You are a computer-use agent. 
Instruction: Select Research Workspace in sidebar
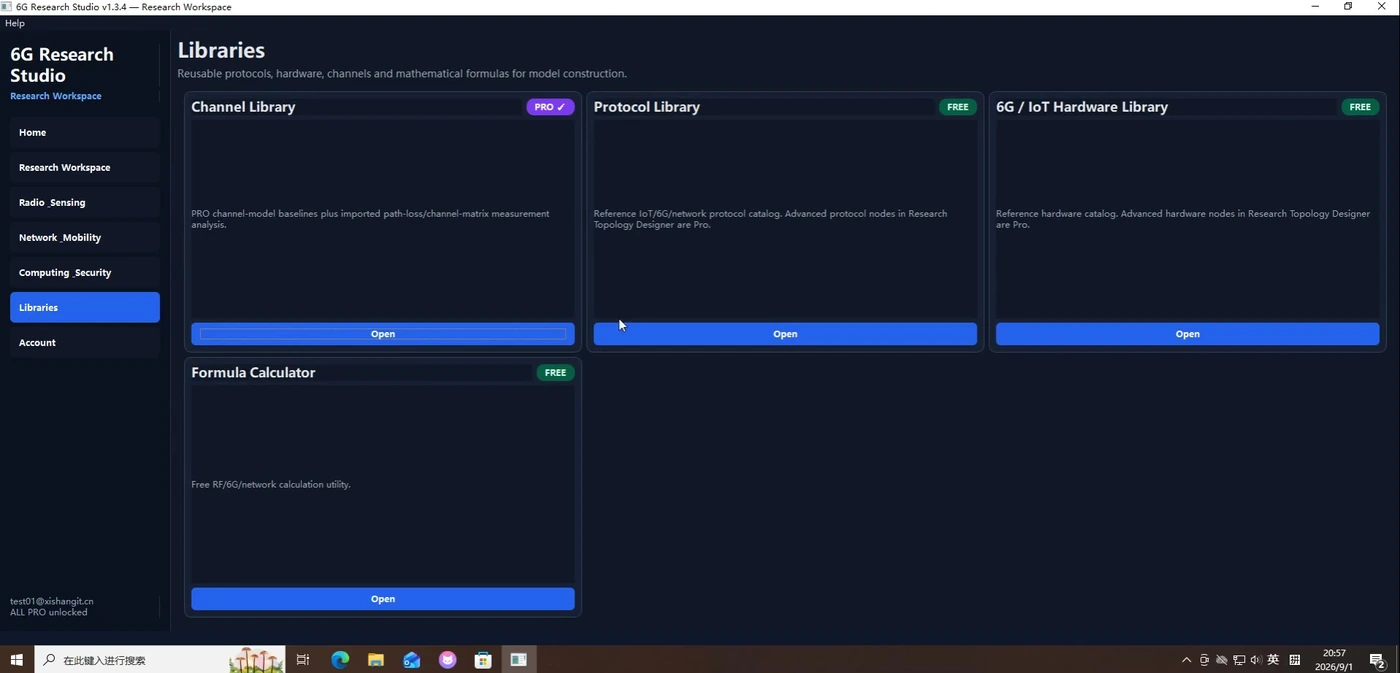[x=85, y=167]
